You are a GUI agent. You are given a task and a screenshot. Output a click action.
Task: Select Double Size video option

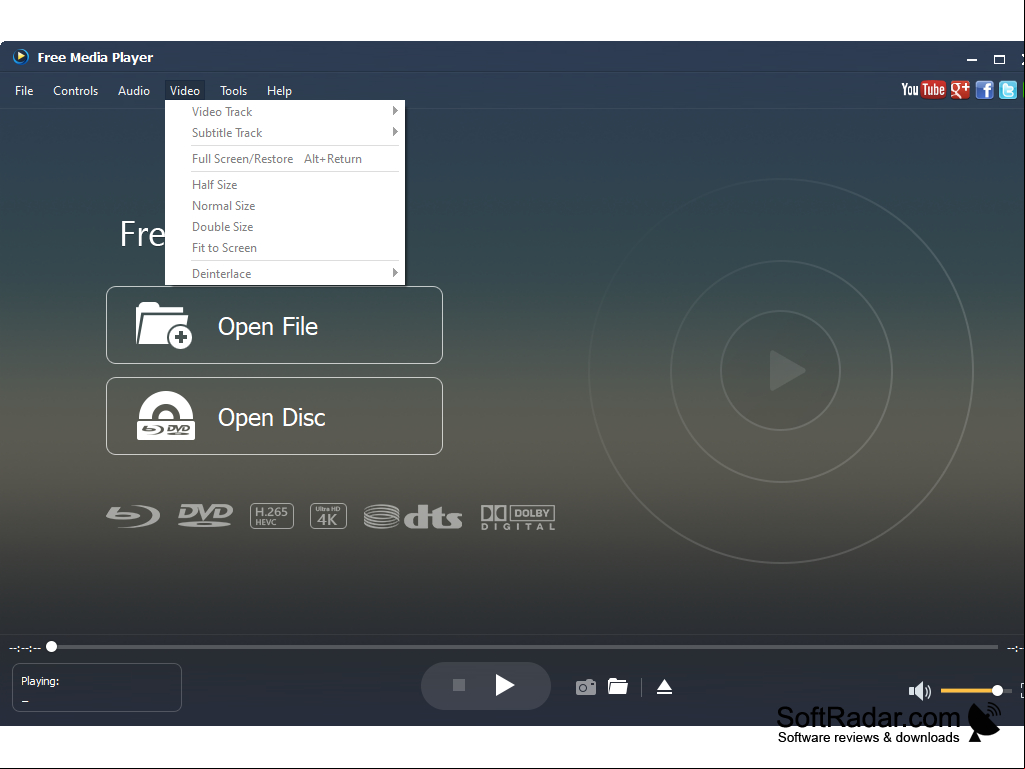coord(285,226)
